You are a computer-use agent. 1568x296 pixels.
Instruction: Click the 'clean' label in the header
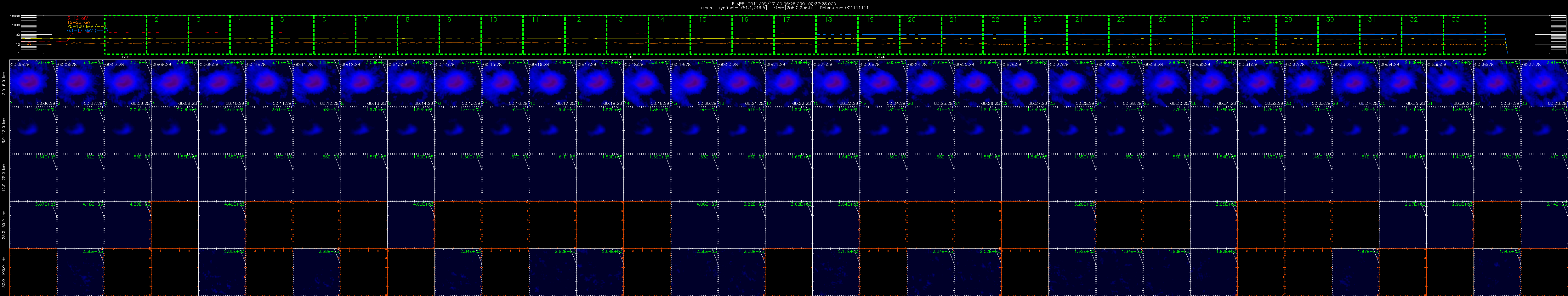click(x=706, y=8)
